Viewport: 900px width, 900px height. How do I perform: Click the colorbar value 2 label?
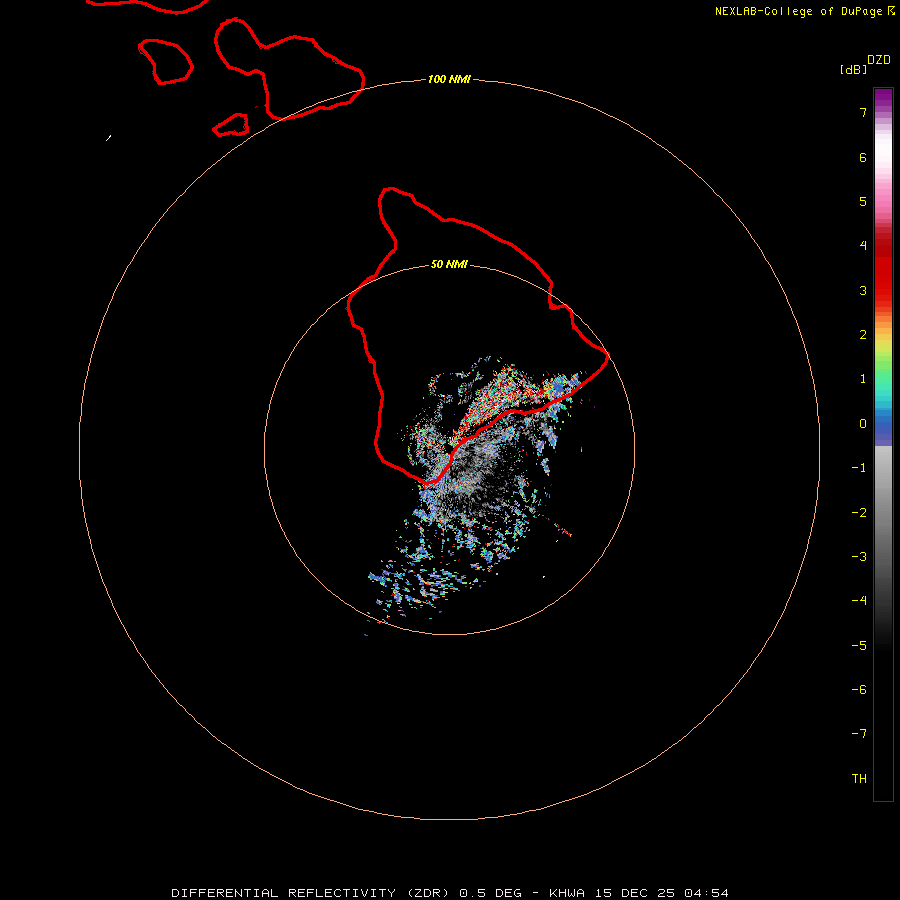863,335
